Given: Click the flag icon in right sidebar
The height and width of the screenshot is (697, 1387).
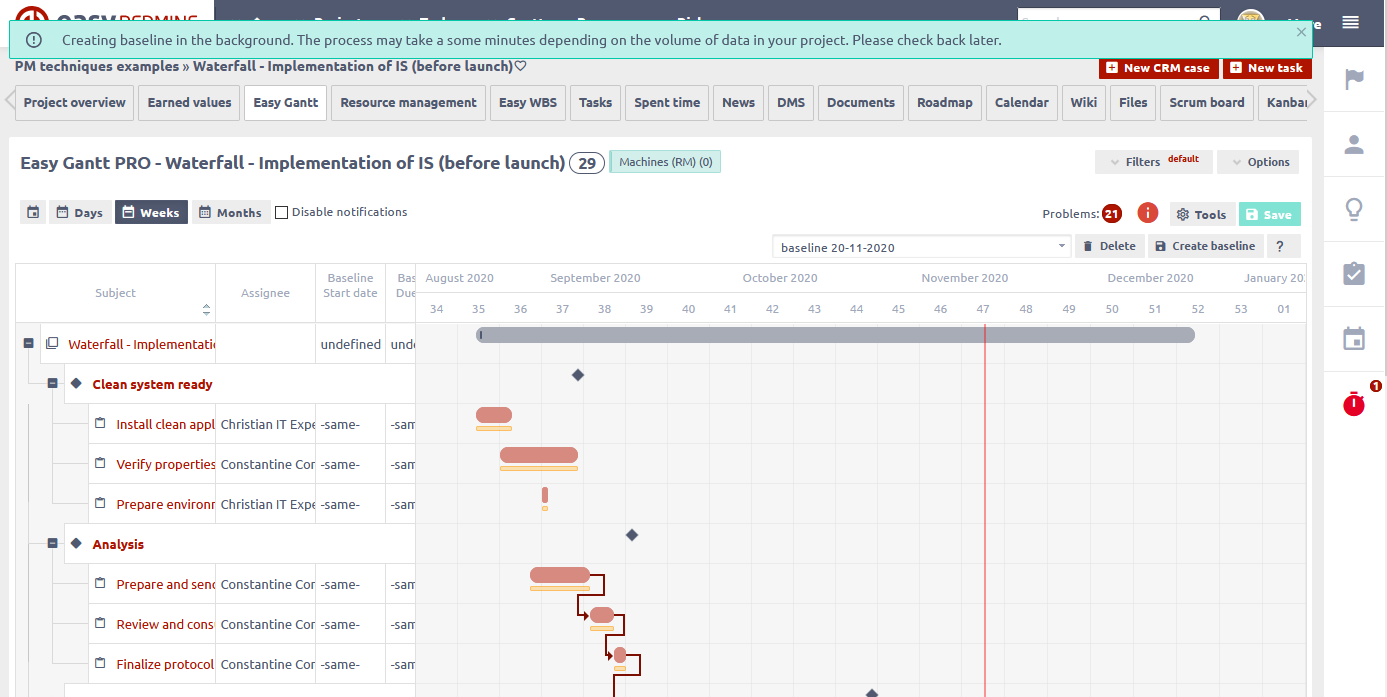Looking at the screenshot, I should (x=1354, y=80).
